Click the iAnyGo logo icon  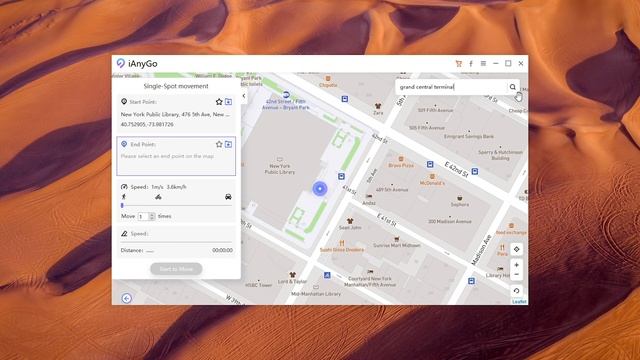point(120,63)
